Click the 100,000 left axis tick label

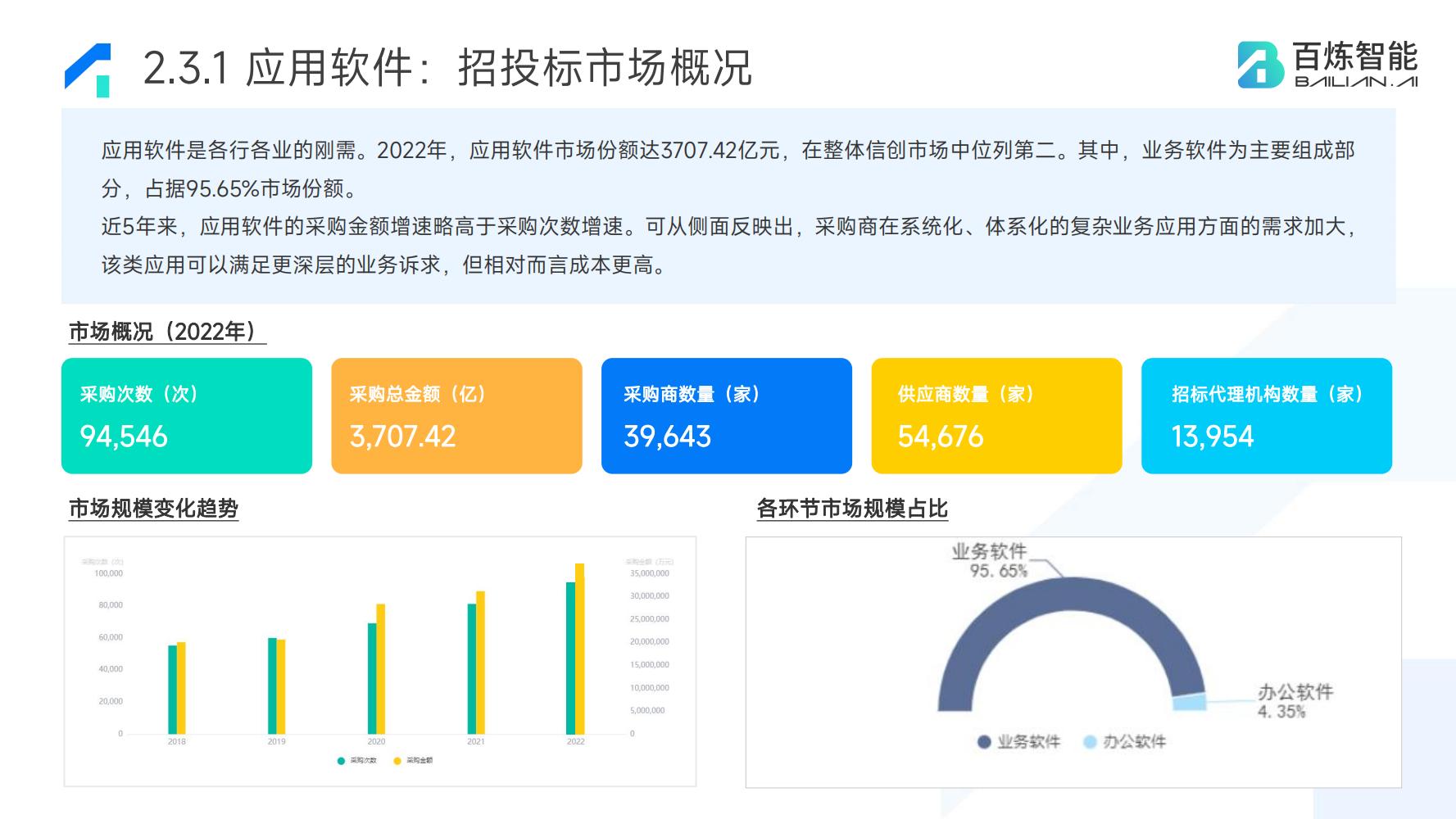(x=108, y=573)
